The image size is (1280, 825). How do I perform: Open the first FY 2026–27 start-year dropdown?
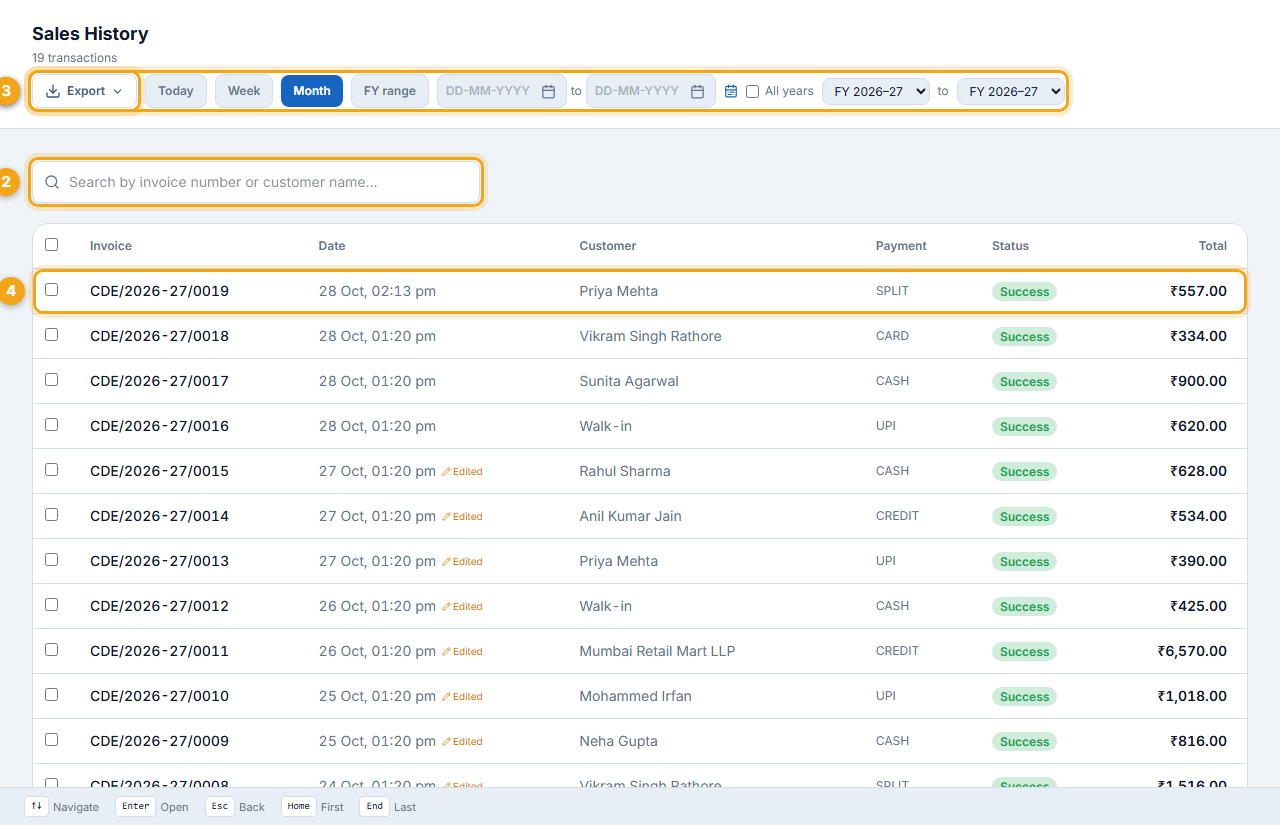pyautogui.click(x=876, y=91)
